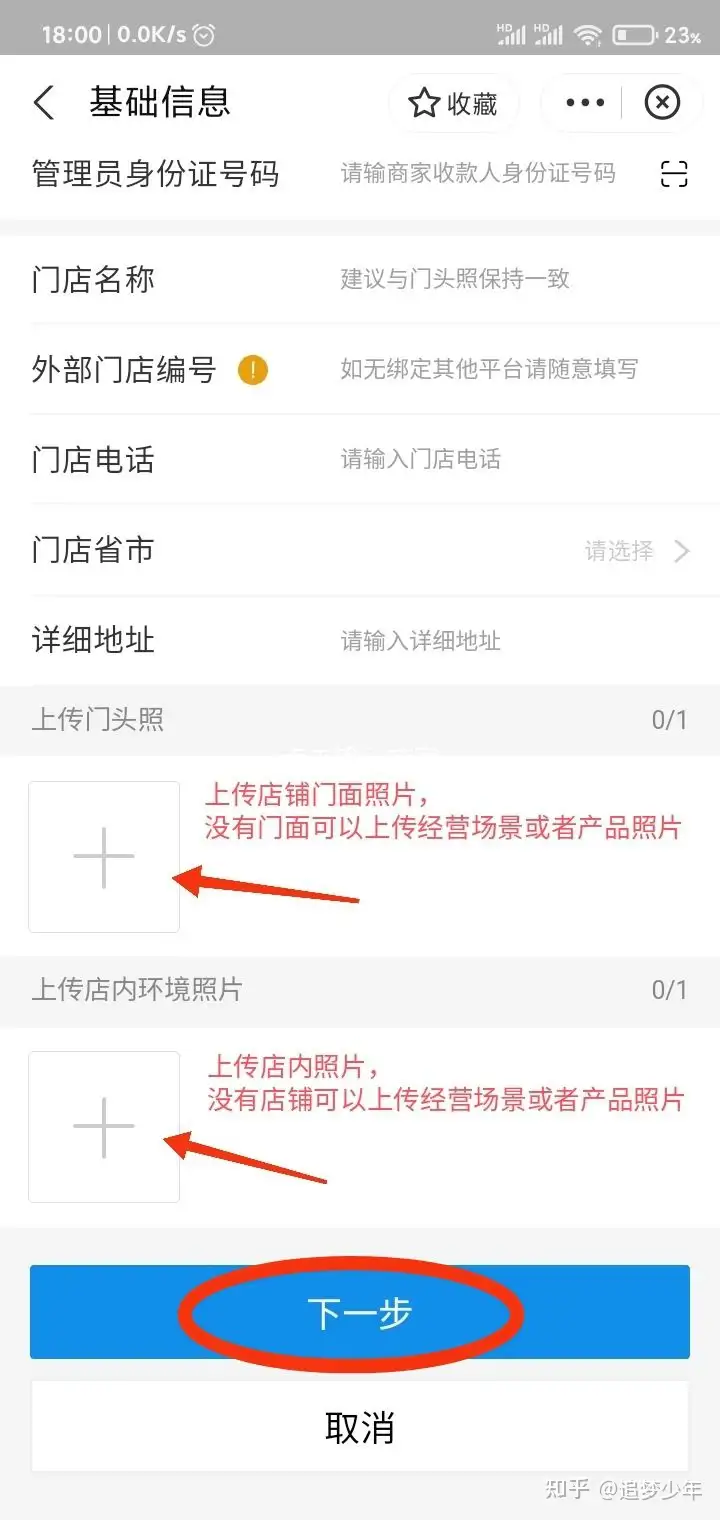Tap the chevron next to 请选择
The image size is (720, 1520).
pyautogui.click(x=682, y=550)
